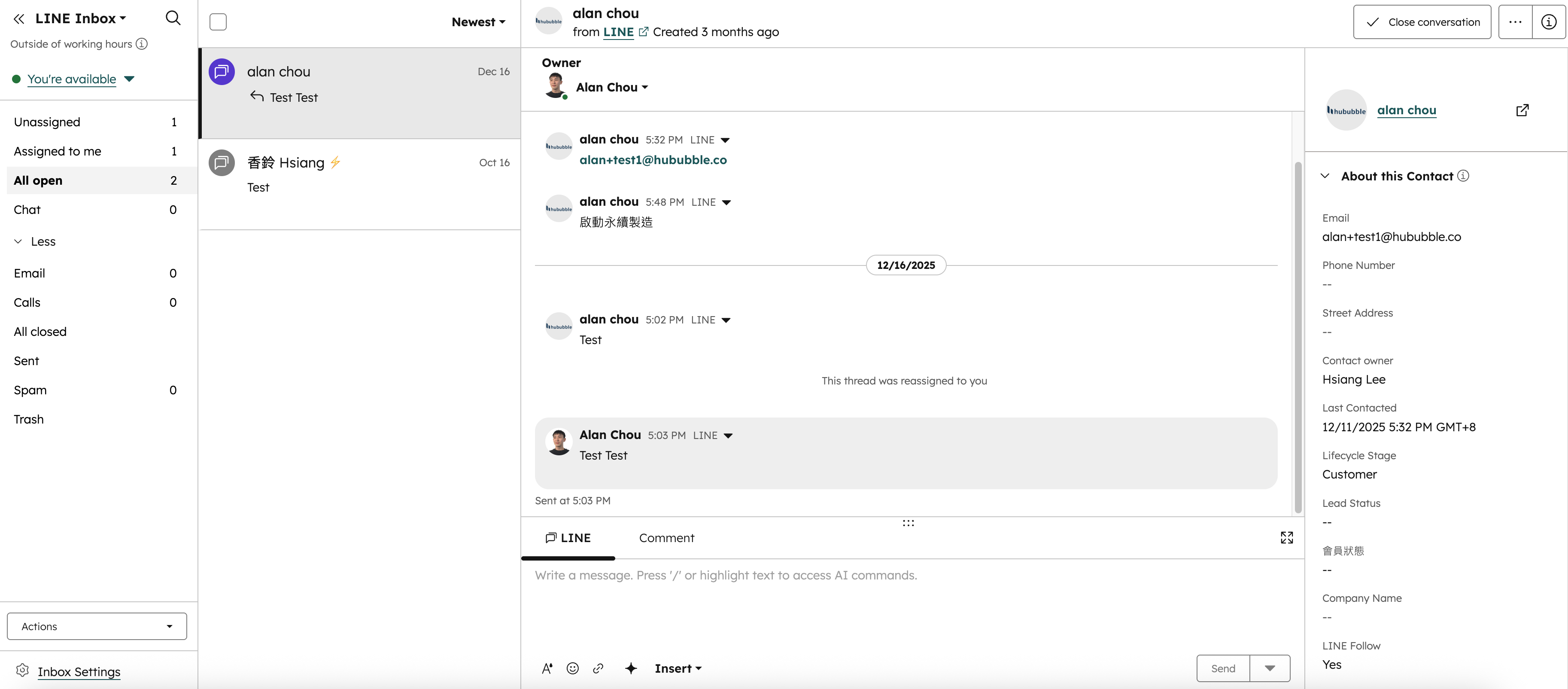The image size is (1568, 689).
Task: Open text formatting options with the A icon
Action: point(547,668)
